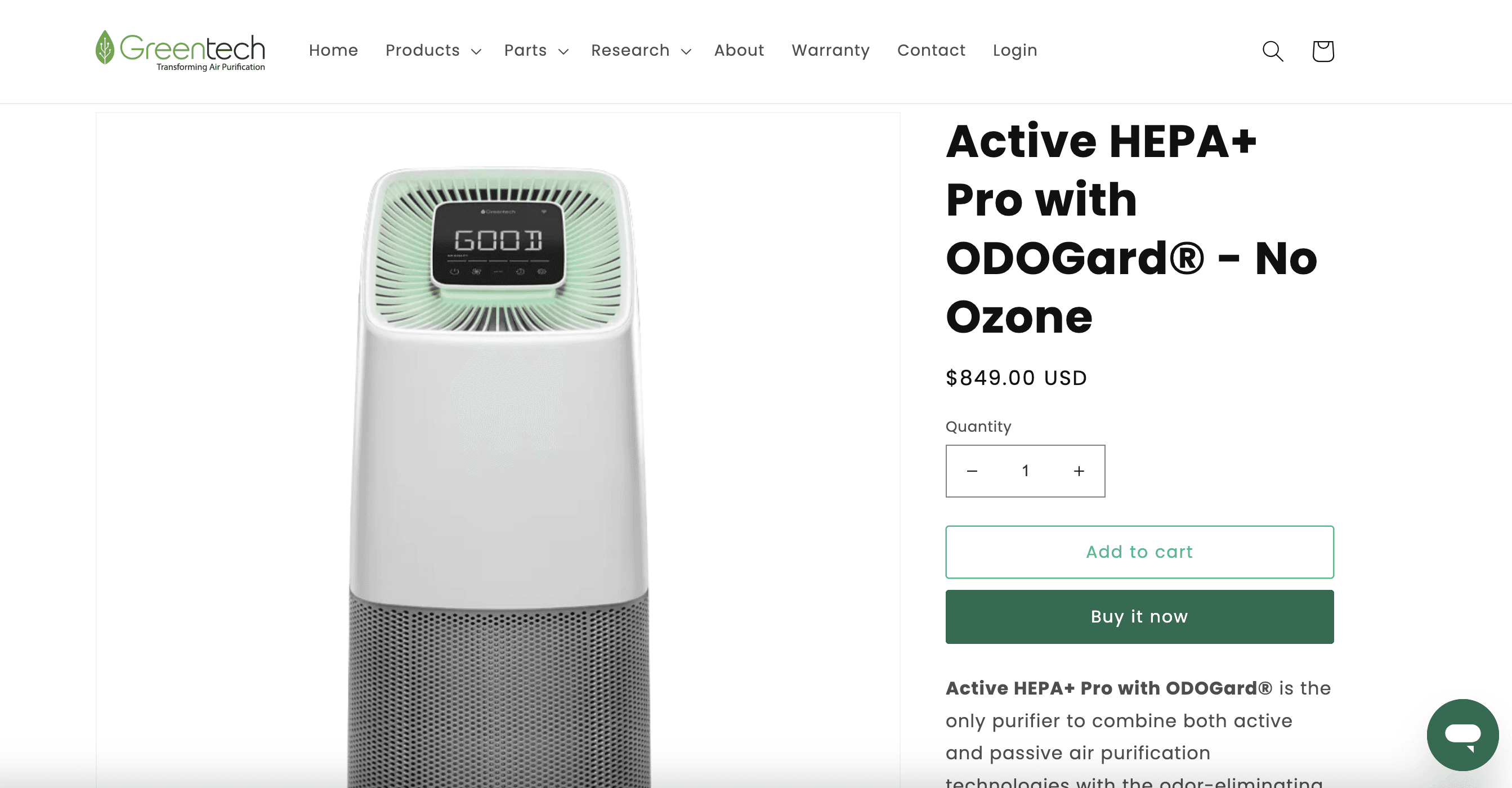Expand the Products dropdown menu
This screenshot has width=1512, height=788.
click(433, 51)
